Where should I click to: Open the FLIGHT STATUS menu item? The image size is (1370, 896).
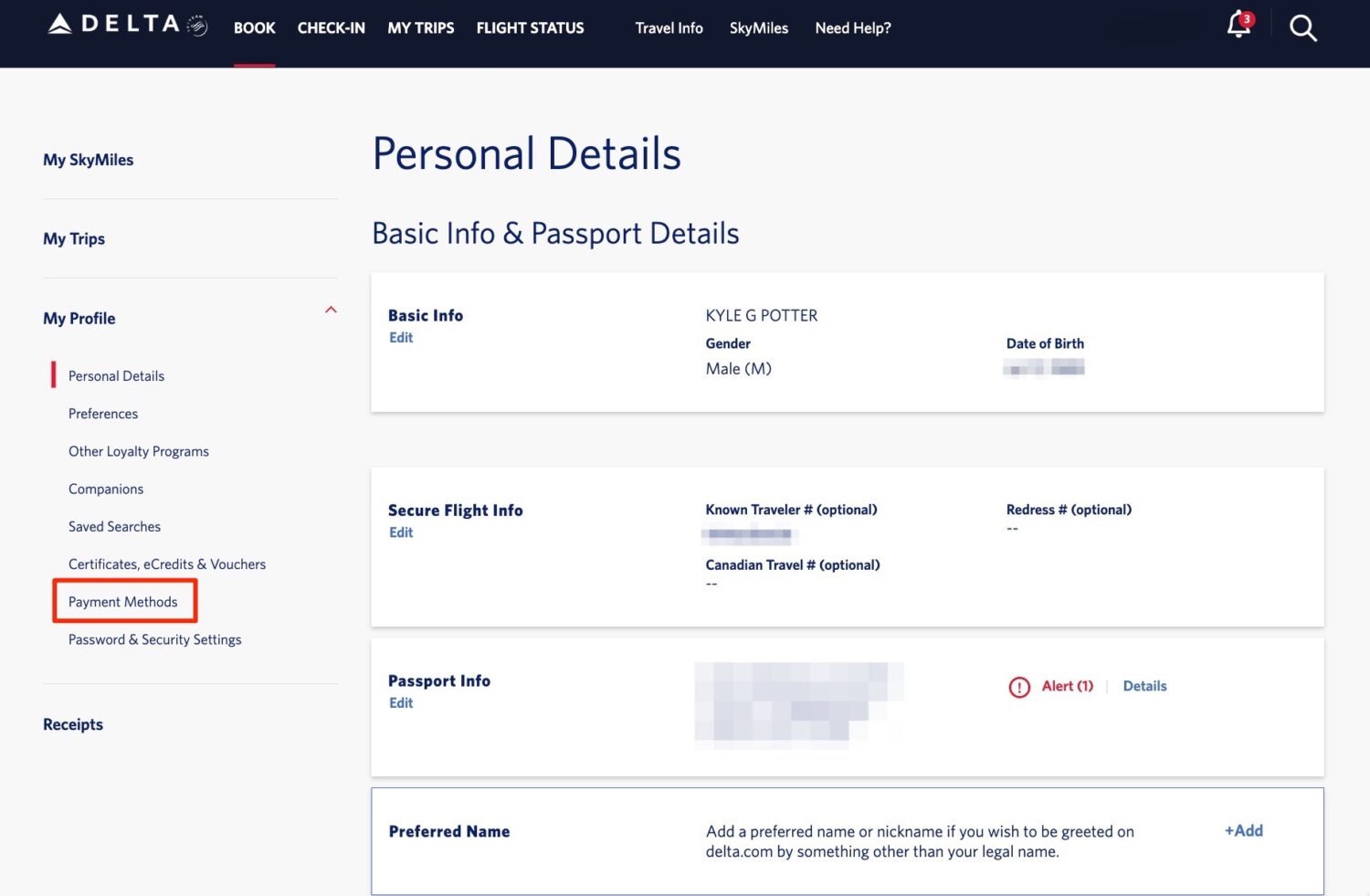(530, 28)
